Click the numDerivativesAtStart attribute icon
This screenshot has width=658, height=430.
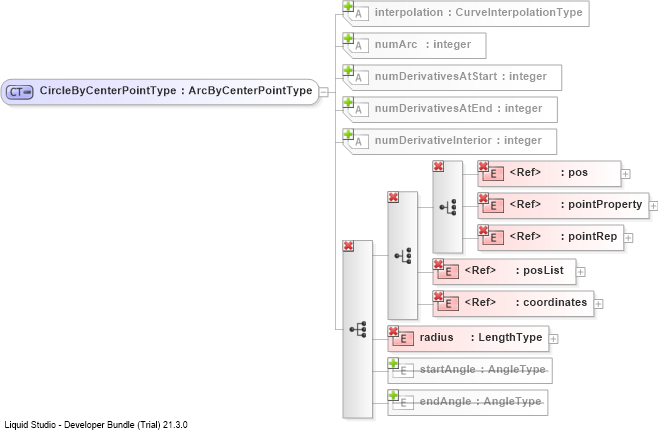click(x=358, y=78)
